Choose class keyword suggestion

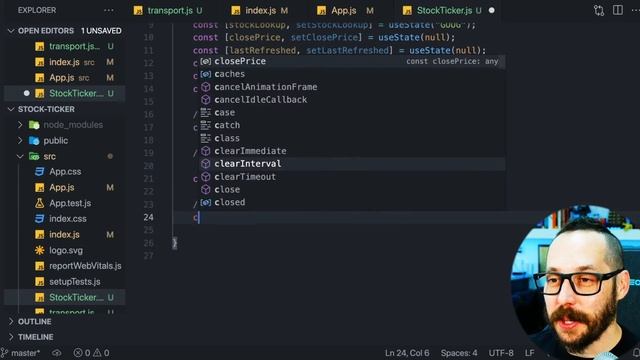[352, 138]
